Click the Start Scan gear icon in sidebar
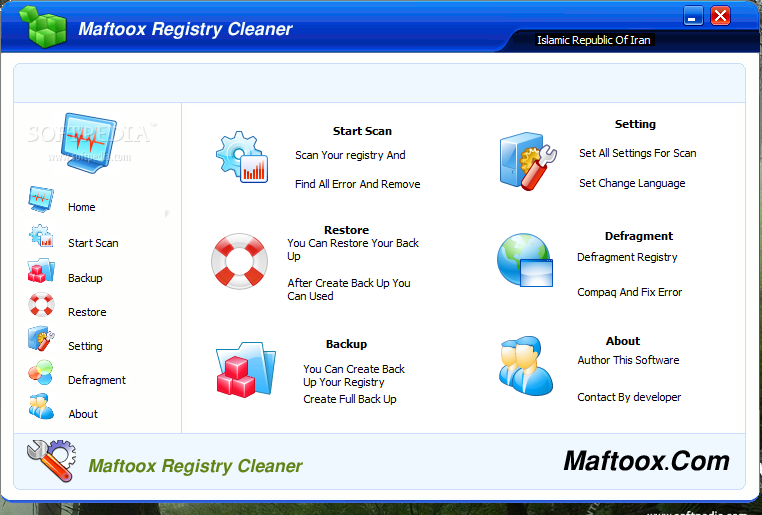 coord(41,236)
